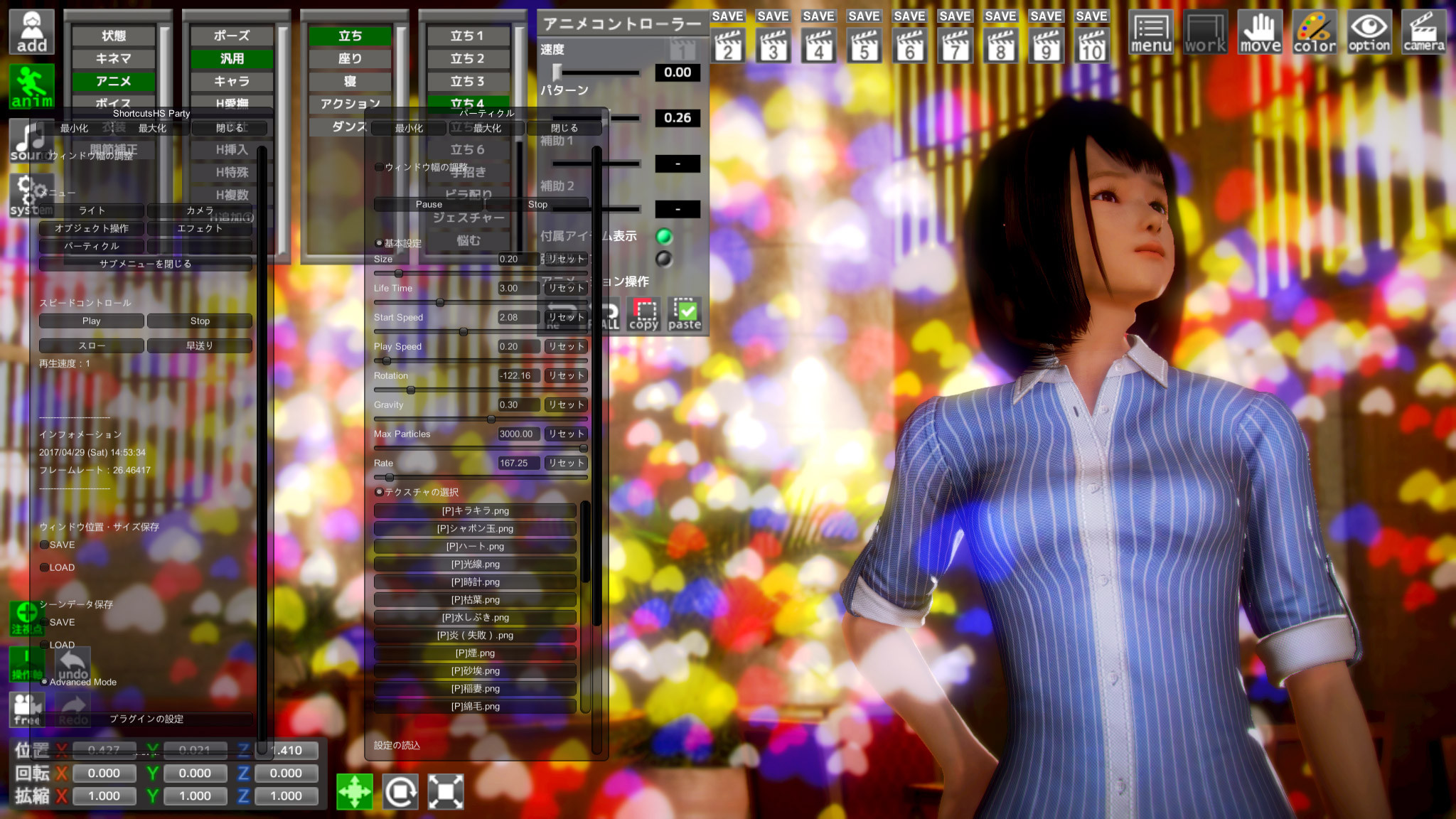The image size is (1456, 819).
Task: Toggle the green accessory display indicator
Action: (664, 236)
